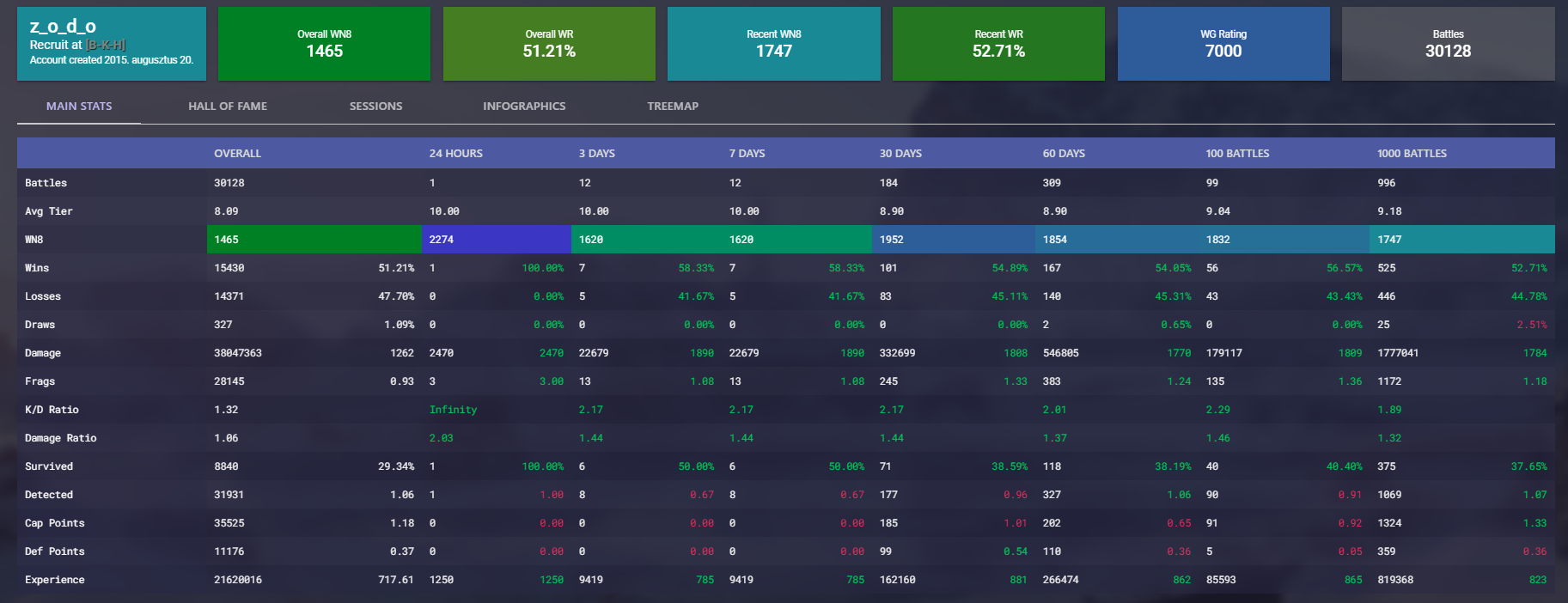This screenshot has width=1568, height=603.
Task: Click 60 days experience value 266474
Action: tap(1060, 580)
